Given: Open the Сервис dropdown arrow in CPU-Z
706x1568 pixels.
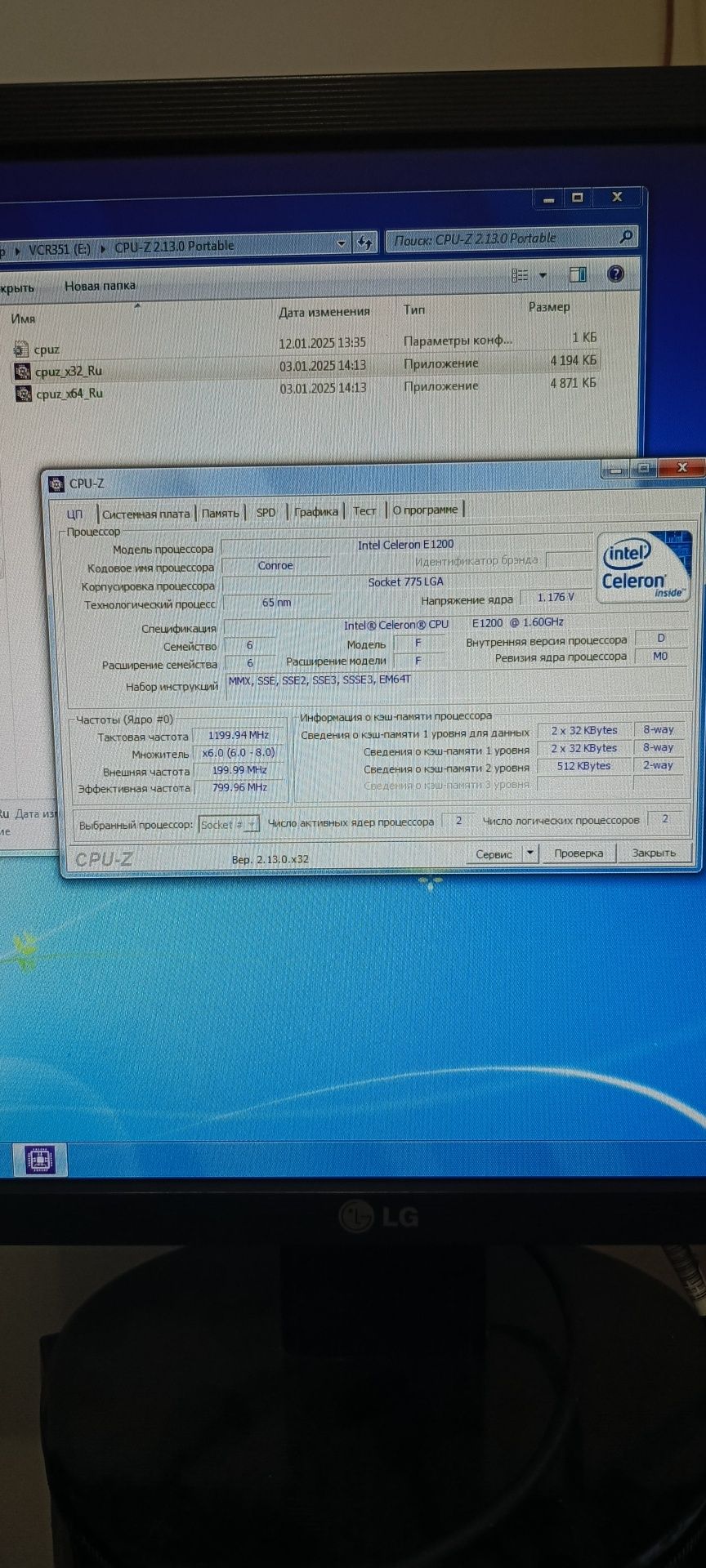Looking at the screenshot, I should (529, 853).
